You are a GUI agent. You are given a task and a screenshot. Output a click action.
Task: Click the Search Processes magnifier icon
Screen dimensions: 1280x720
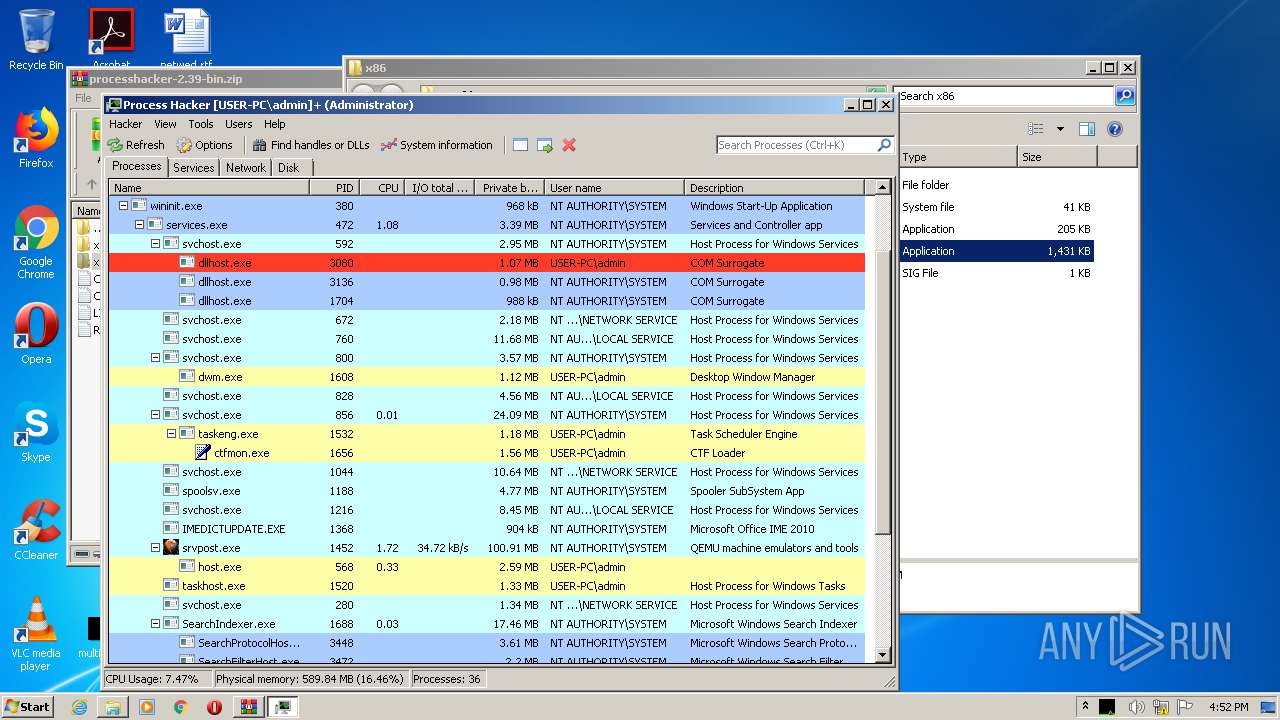(884, 145)
